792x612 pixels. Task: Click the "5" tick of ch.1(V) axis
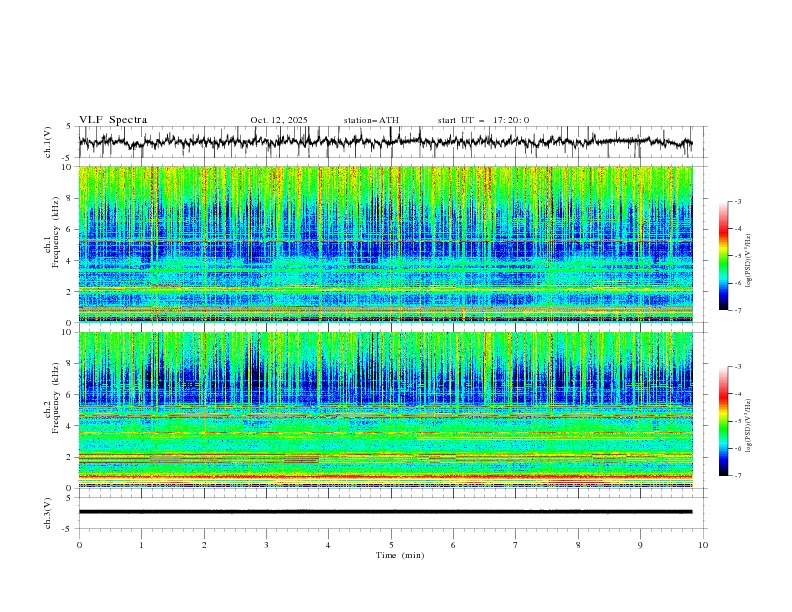pos(69,126)
